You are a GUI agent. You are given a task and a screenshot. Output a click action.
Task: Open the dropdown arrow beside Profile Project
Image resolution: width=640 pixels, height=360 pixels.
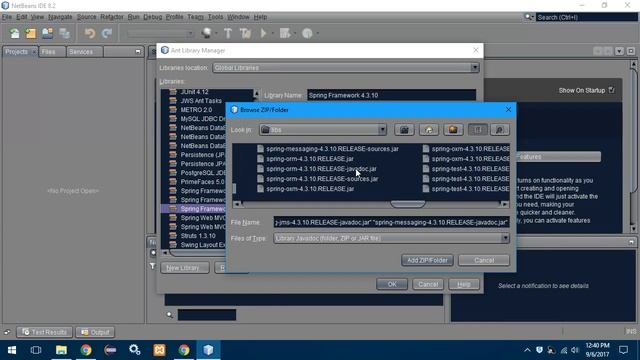317,33
